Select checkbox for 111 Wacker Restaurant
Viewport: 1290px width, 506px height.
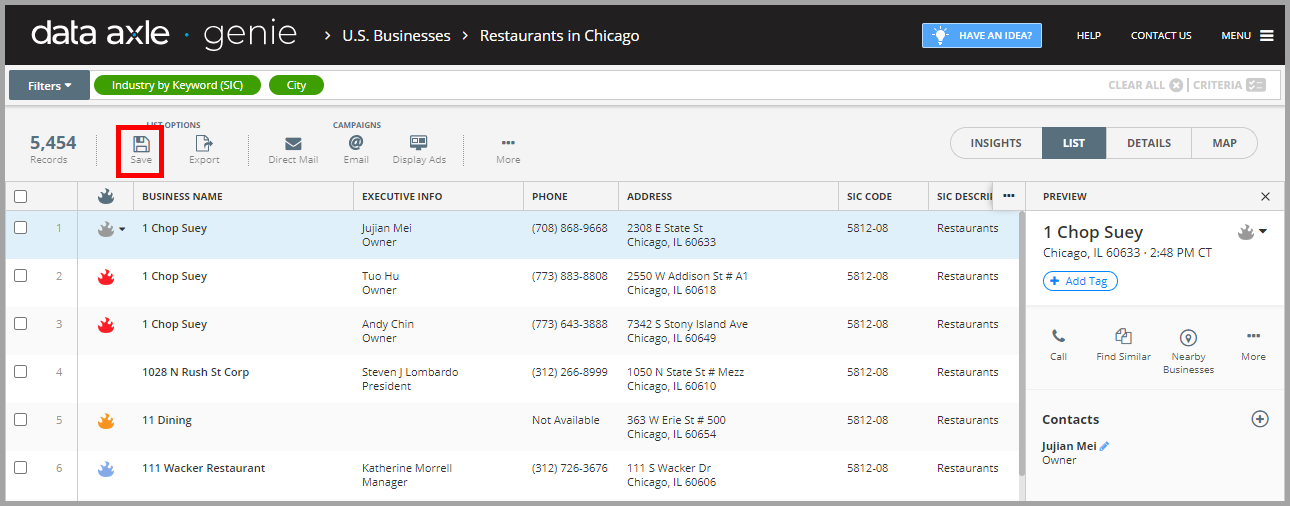(21, 468)
